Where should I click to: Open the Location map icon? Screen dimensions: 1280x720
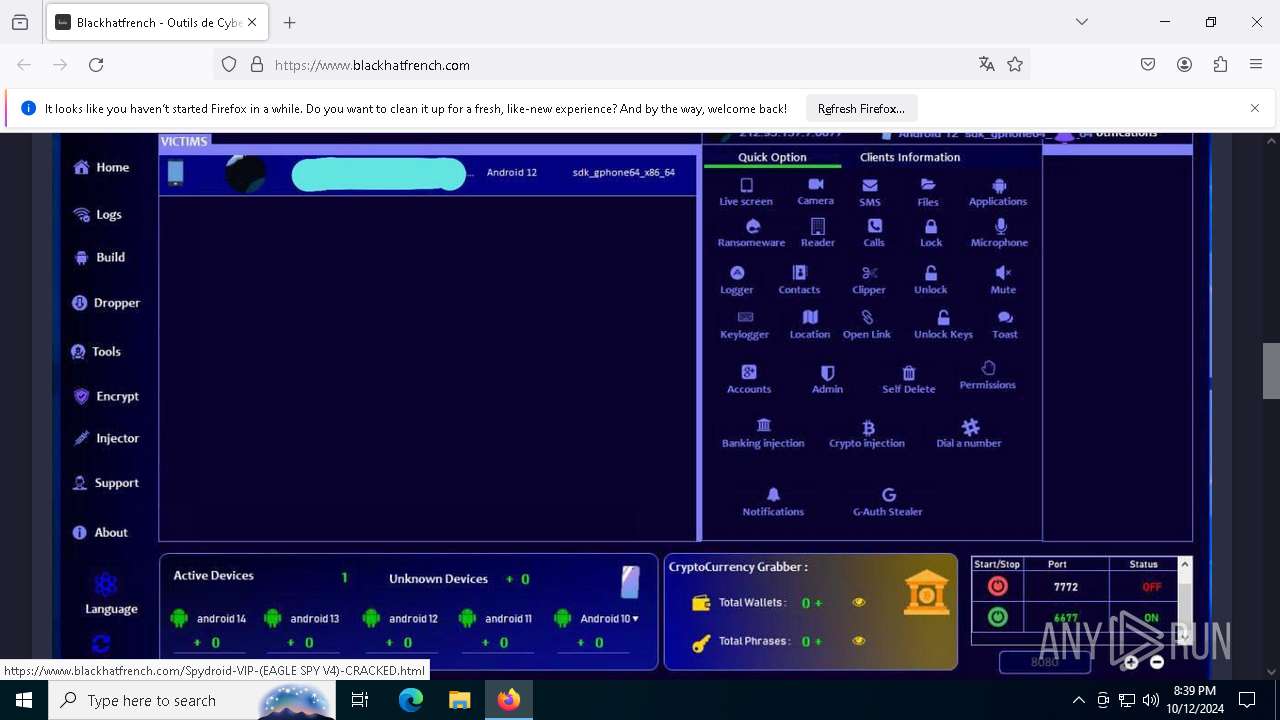click(810, 317)
